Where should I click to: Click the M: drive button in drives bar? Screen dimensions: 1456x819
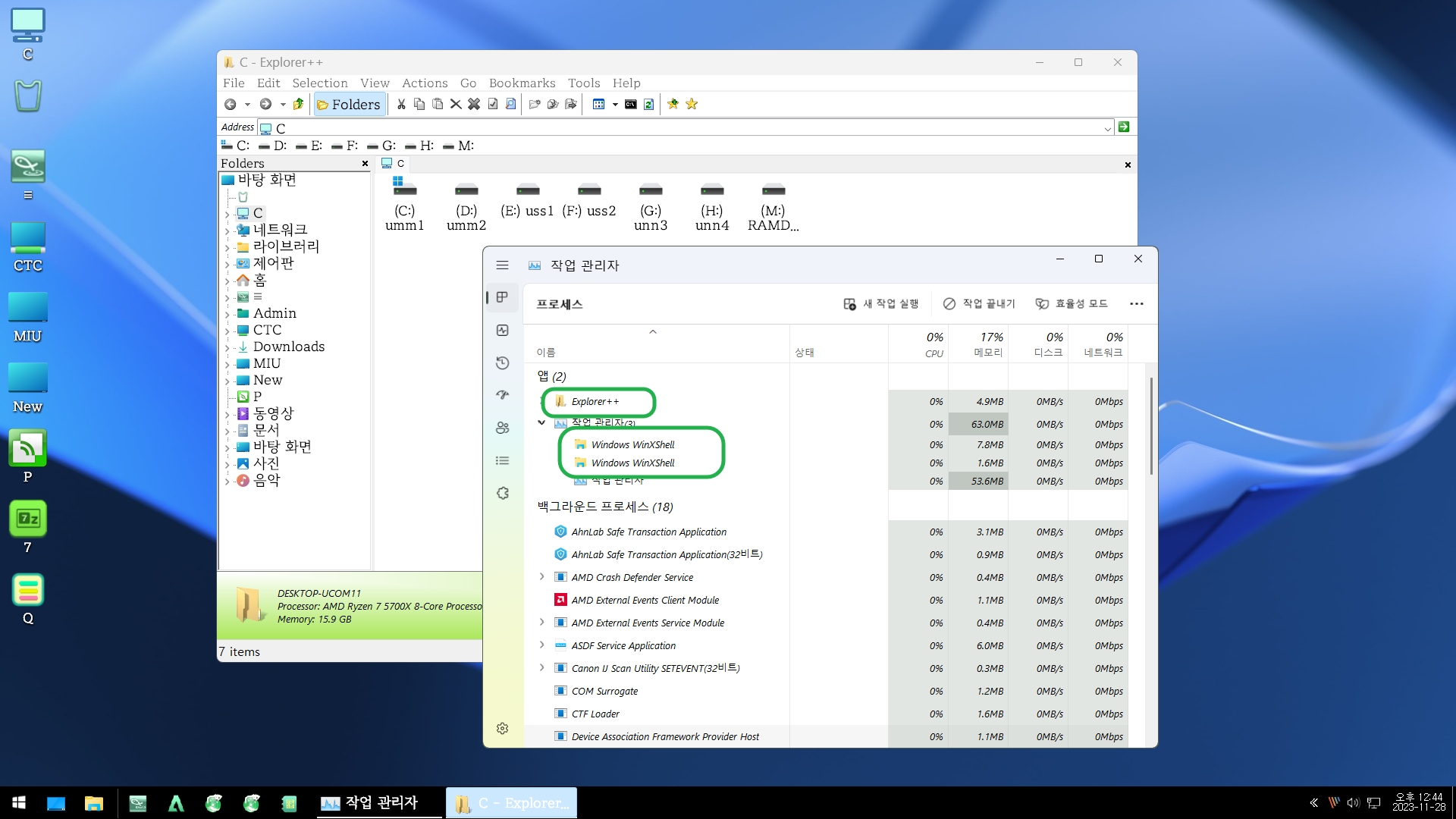[x=458, y=146]
